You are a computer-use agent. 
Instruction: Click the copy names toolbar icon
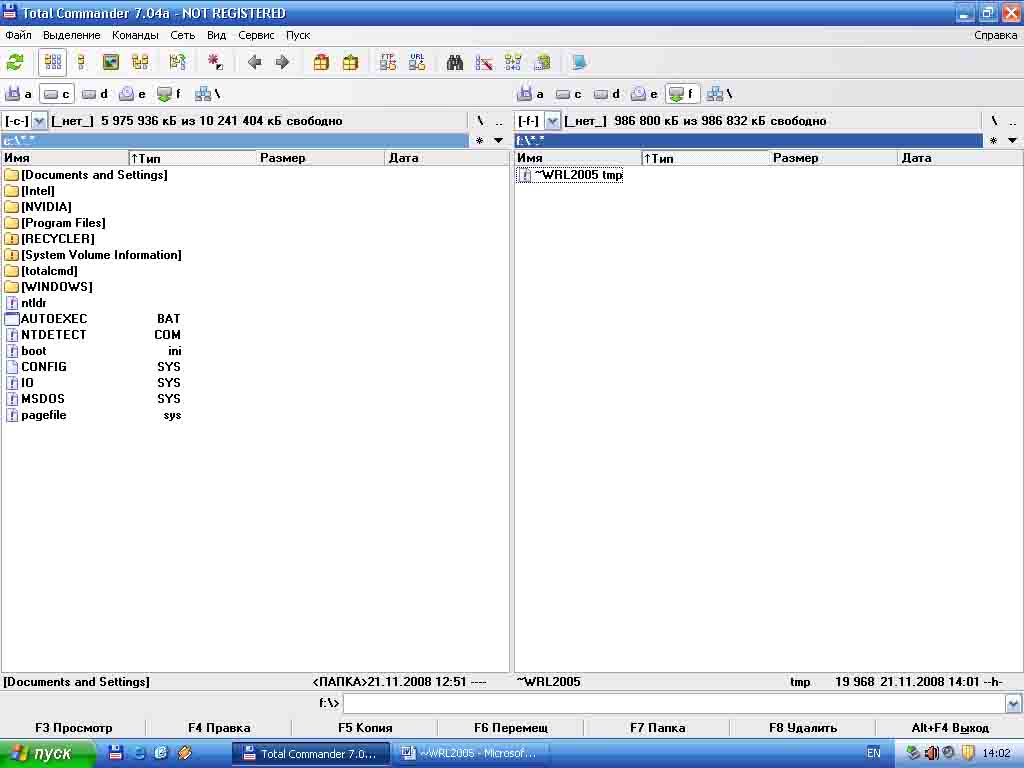(x=542, y=63)
